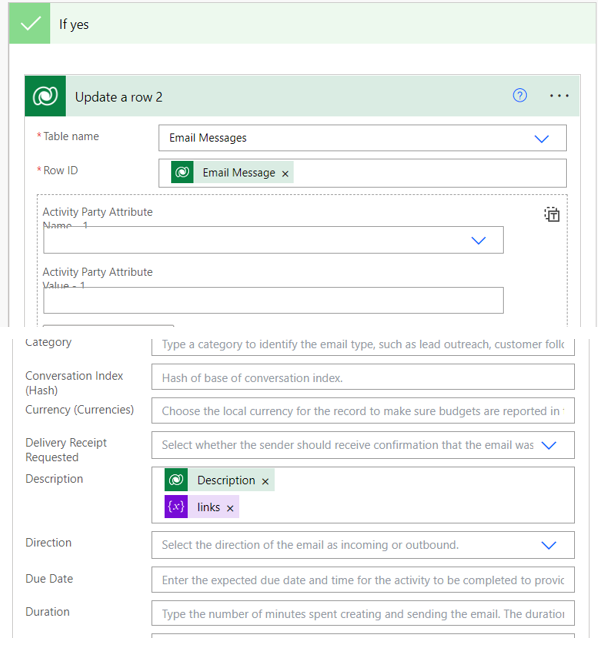Screen dimensions: 602x665
Task: Click the Dataverse icon on the Email Message token
Action: click(x=182, y=172)
